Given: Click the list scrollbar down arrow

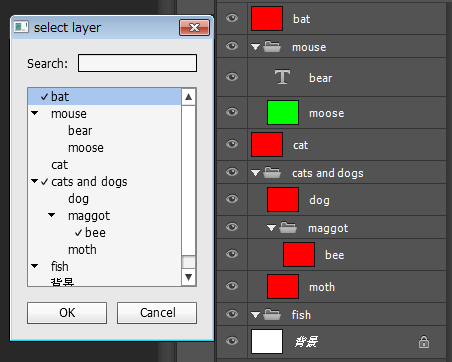Looking at the screenshot, I should pyautogui.click(x=188, y=277).
